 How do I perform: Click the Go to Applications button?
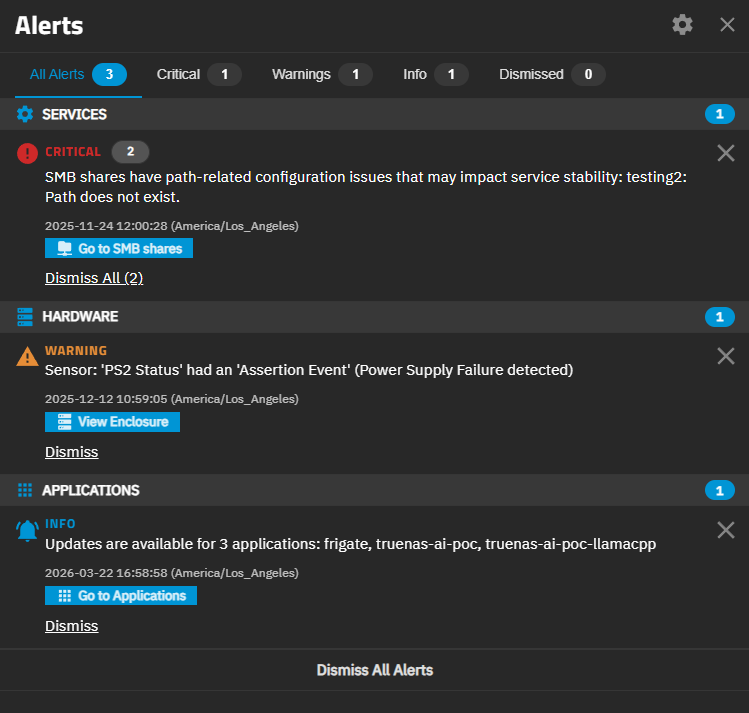pyautogui.click(x=121, y=596)
